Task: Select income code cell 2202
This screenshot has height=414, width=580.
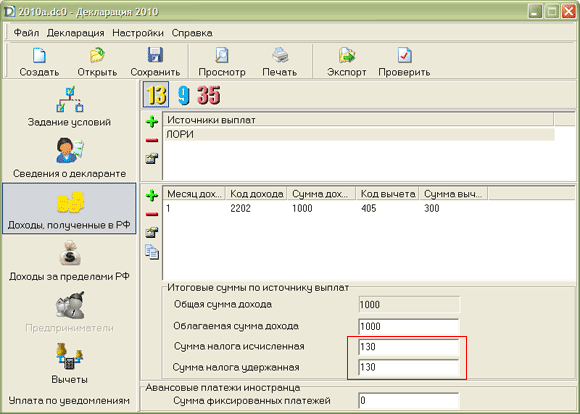Action: [x=240, y=208]
